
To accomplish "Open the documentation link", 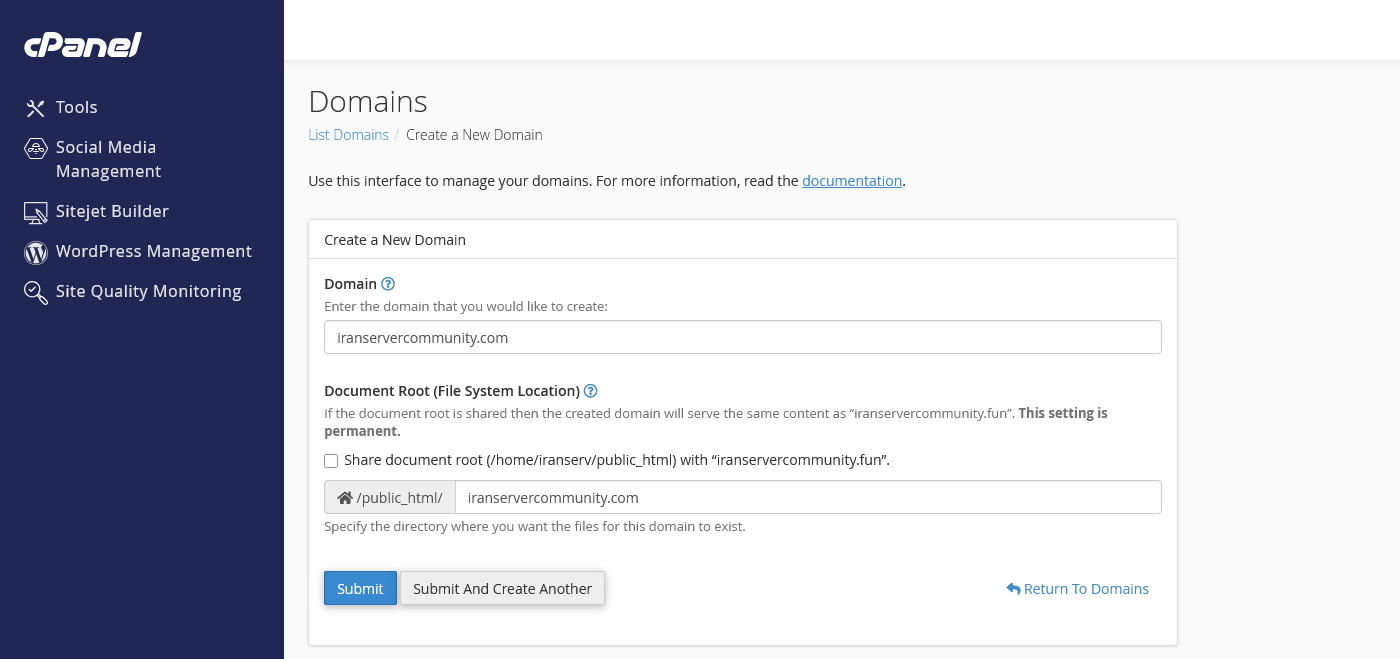I will coord(852,181).
